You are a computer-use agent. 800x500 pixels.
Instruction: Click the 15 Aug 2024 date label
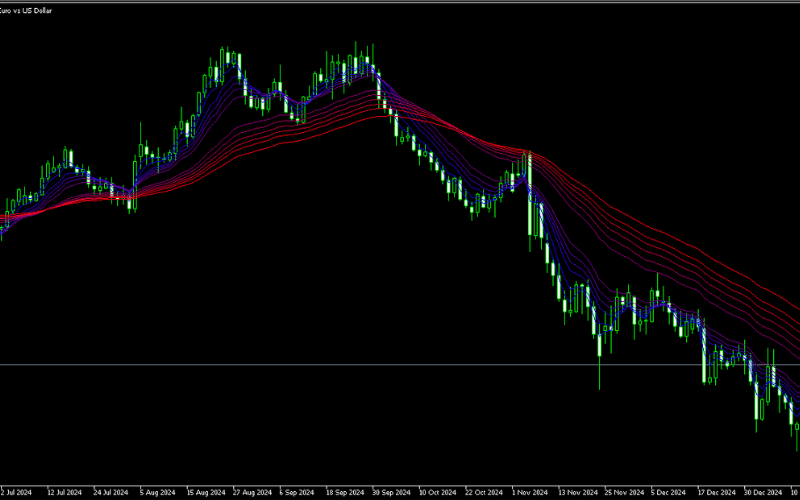204,493
